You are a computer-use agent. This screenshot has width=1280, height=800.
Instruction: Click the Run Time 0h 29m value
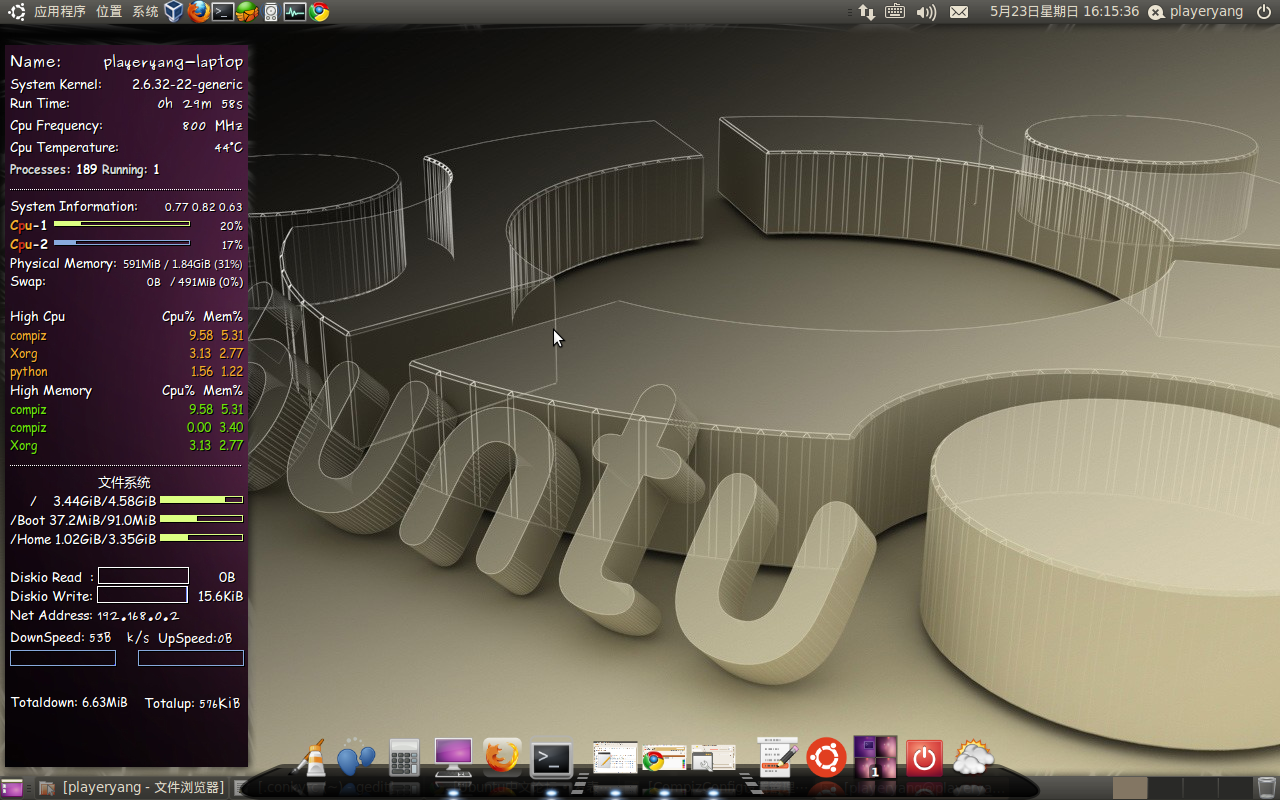pyautogui.click(x=200, y=104)
